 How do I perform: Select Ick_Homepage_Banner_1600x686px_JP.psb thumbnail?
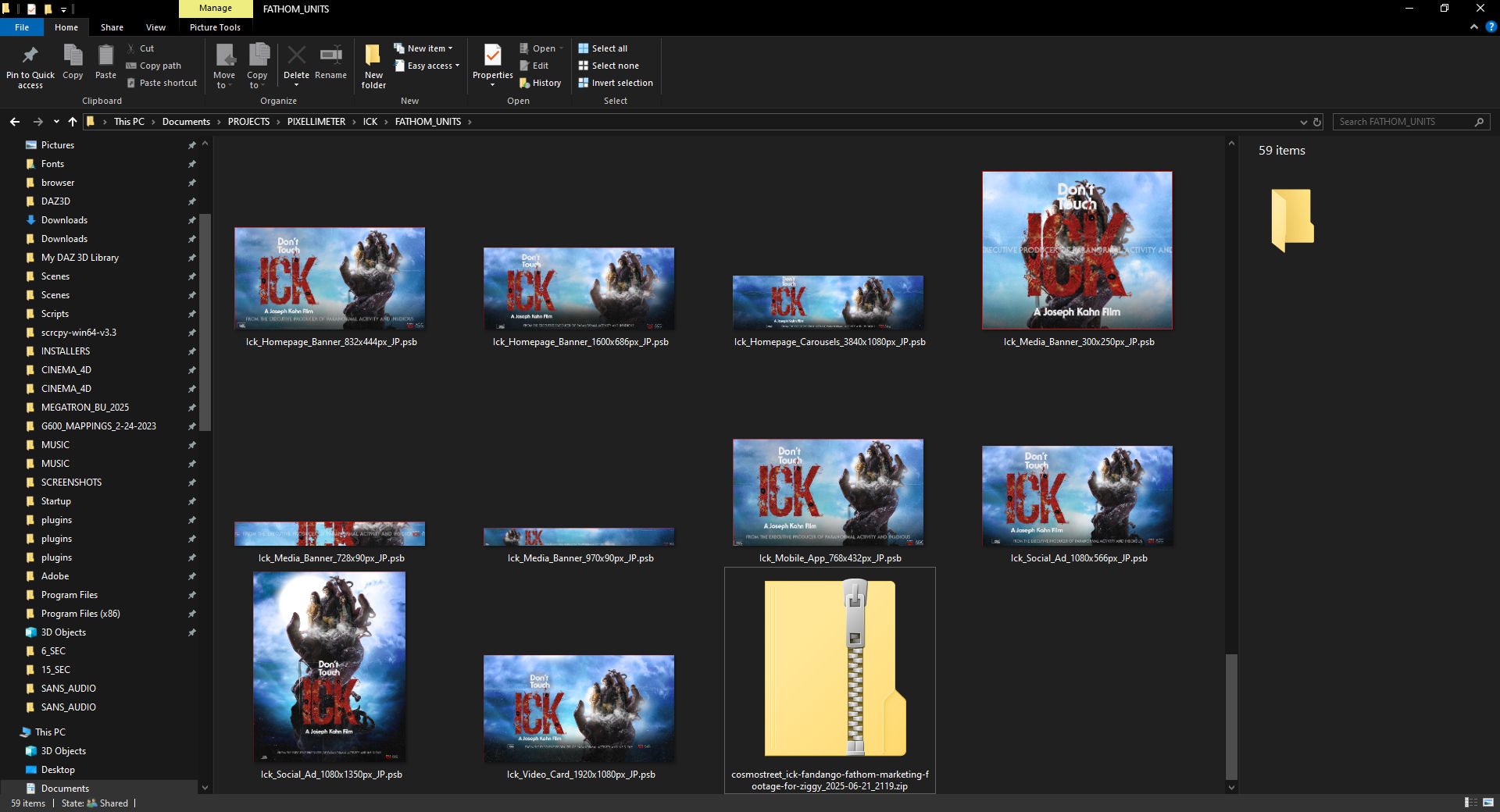tap(579, 288)
